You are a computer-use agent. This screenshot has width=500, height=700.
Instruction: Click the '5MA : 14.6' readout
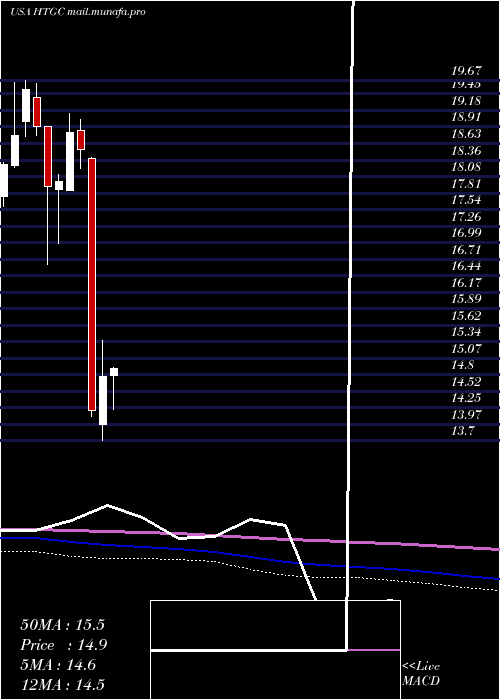coord(58,665)
